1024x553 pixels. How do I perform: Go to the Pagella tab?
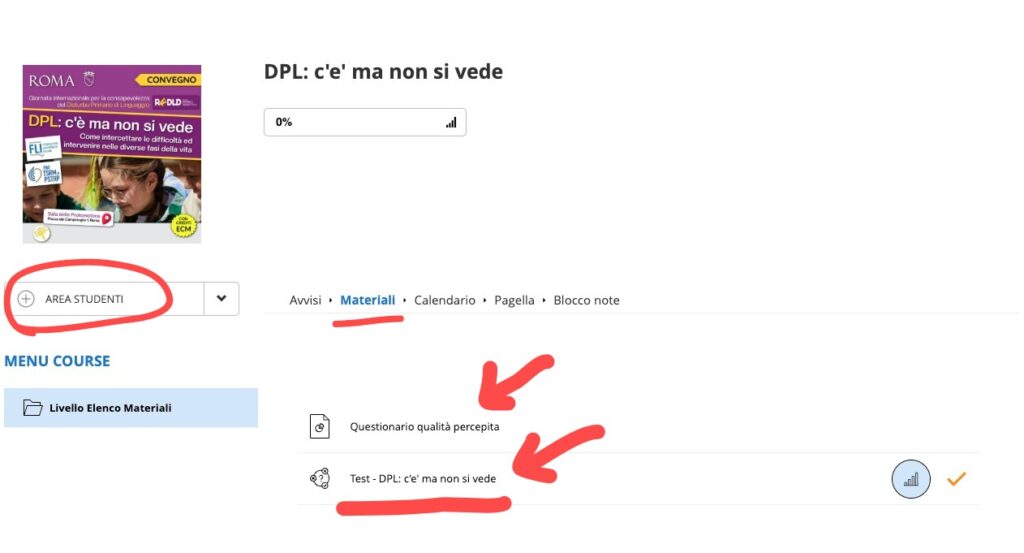tap(514, 300)
